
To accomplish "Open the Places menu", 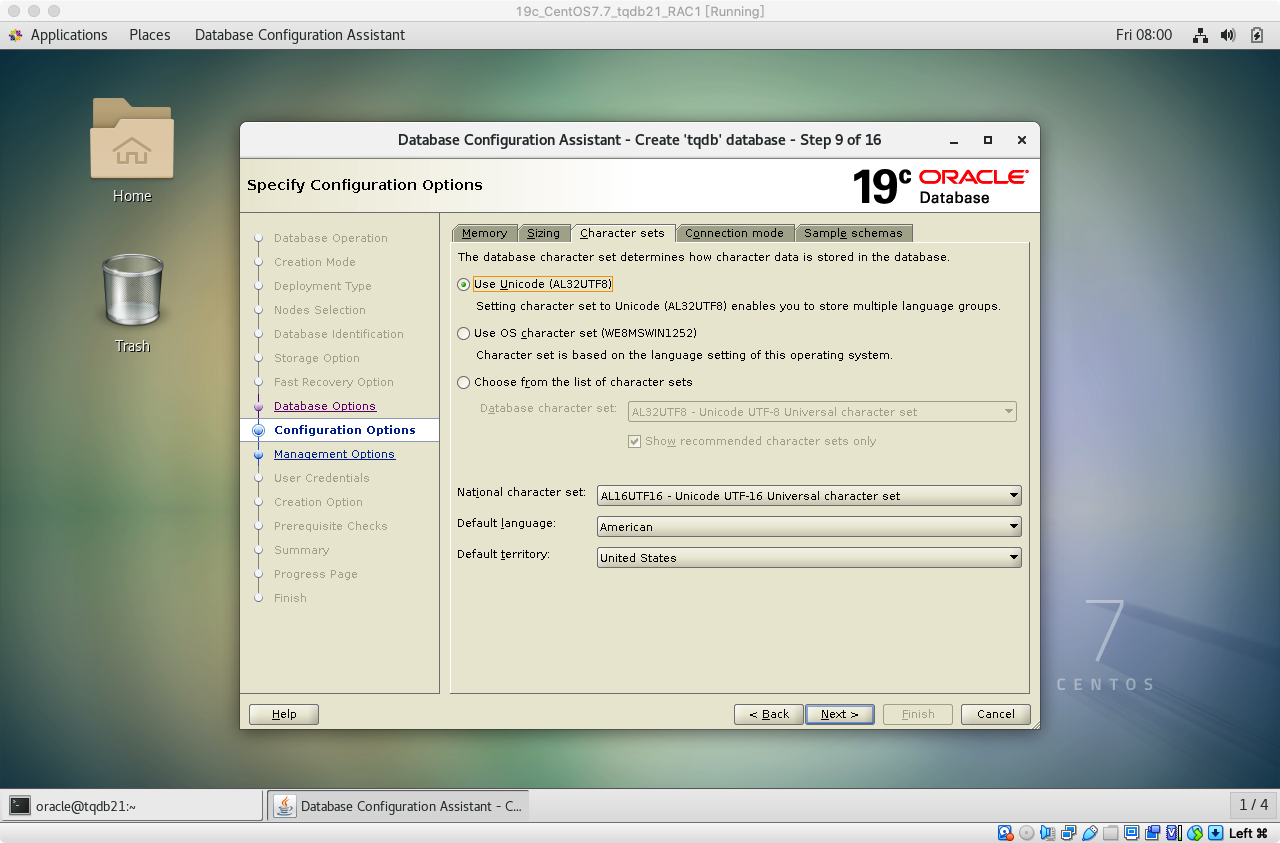I will tap(150, 35).
